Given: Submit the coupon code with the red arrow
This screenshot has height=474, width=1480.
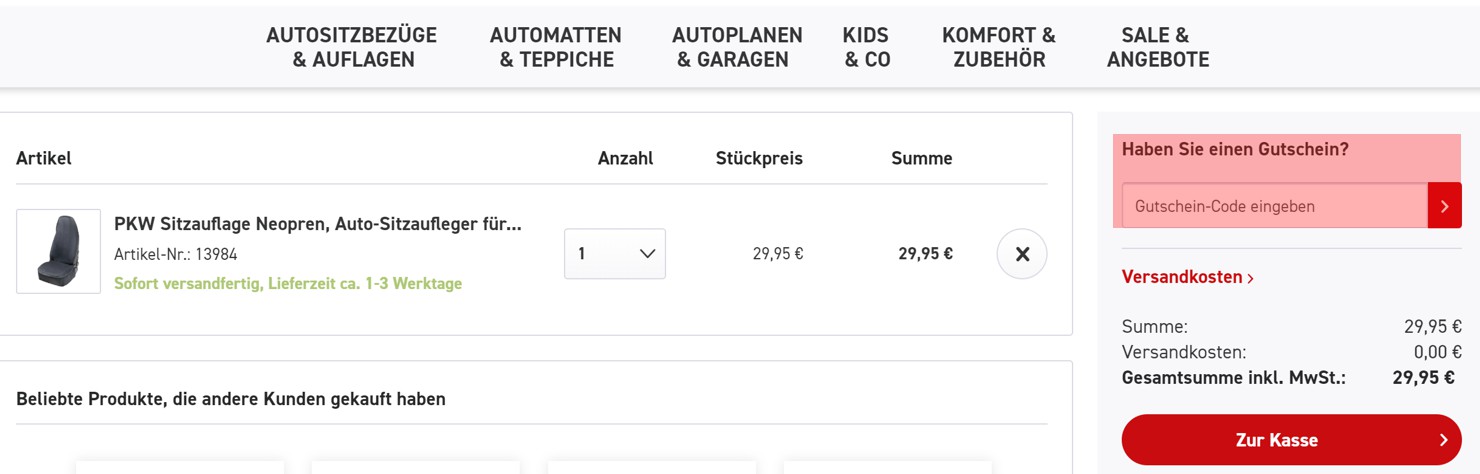Looking at the screenshot, I should point(1444,206).
